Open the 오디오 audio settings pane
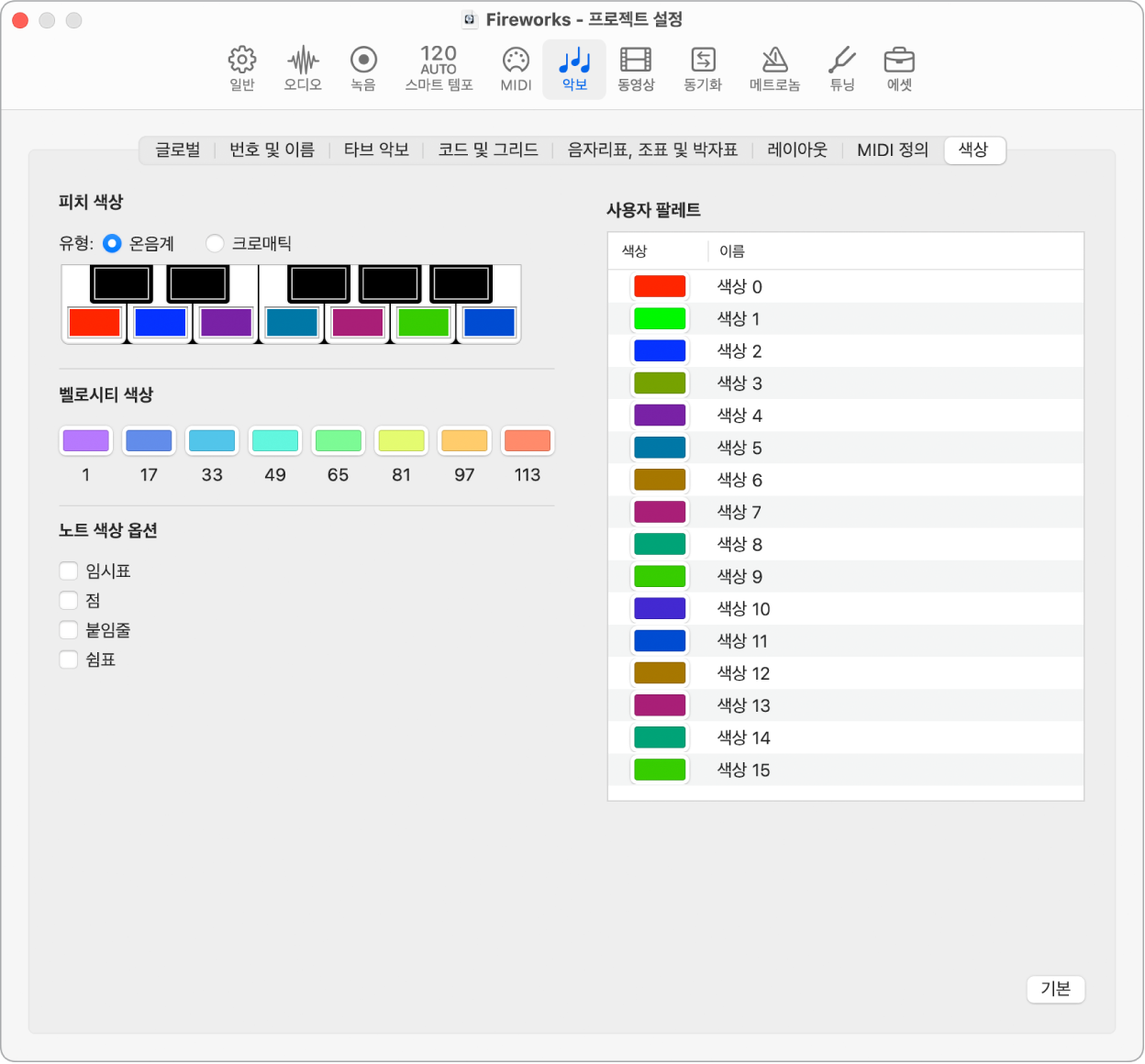Image resolution: width=1145 pixels, height=1064 pixels. click(303, 69)
